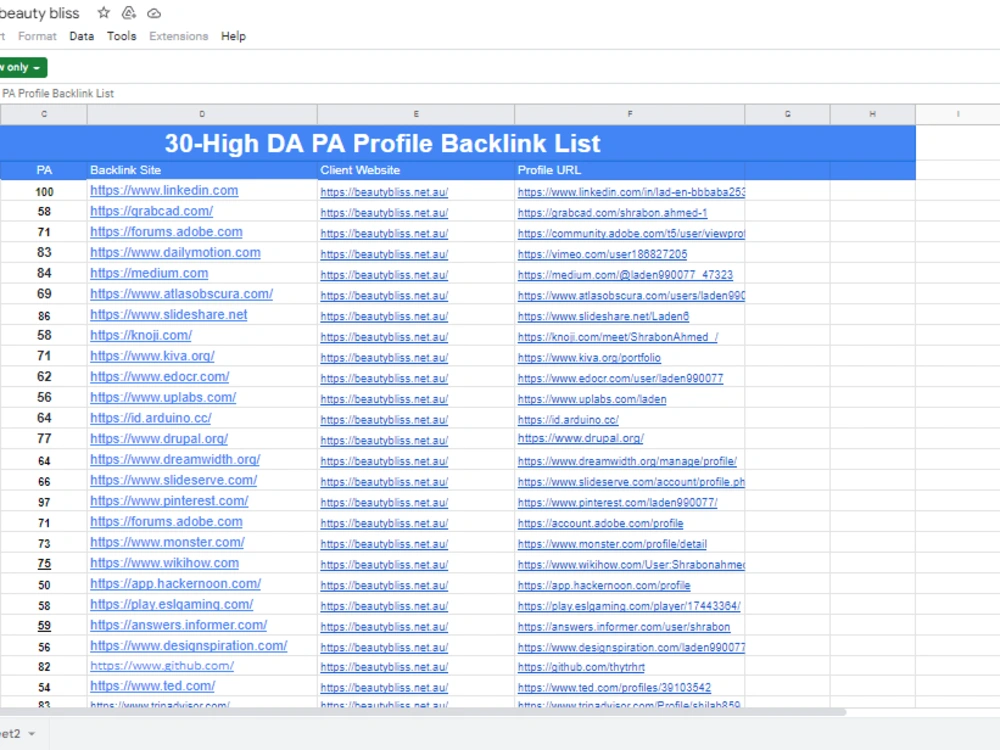Open the https://knoji.com/ link
1000x750 pixels.
pos(141,335)
